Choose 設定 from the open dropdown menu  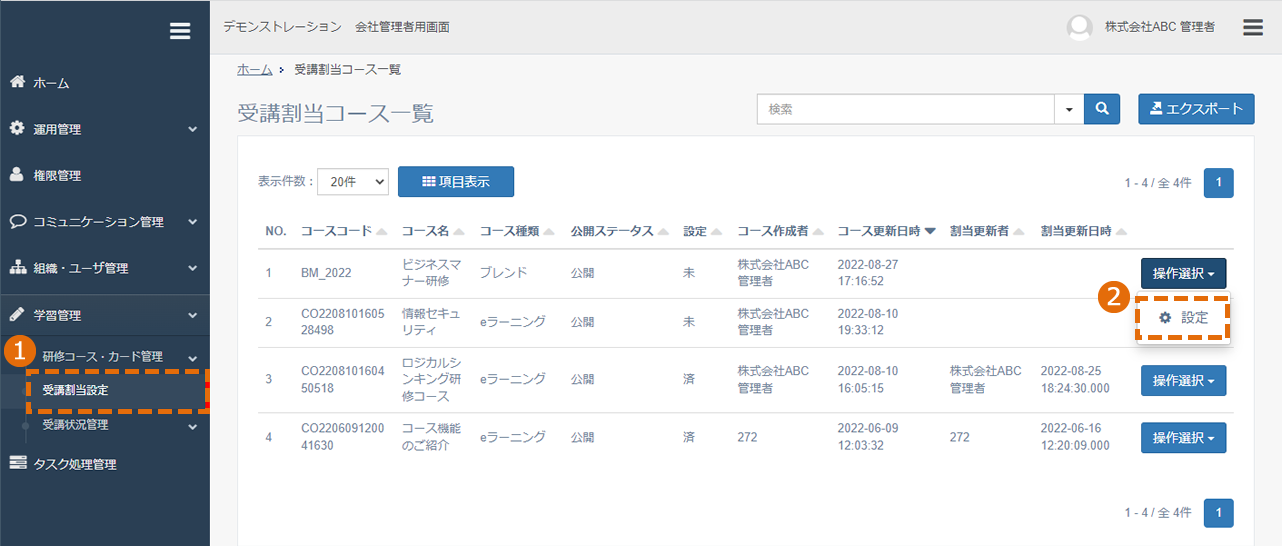(x=1182, y=318)
